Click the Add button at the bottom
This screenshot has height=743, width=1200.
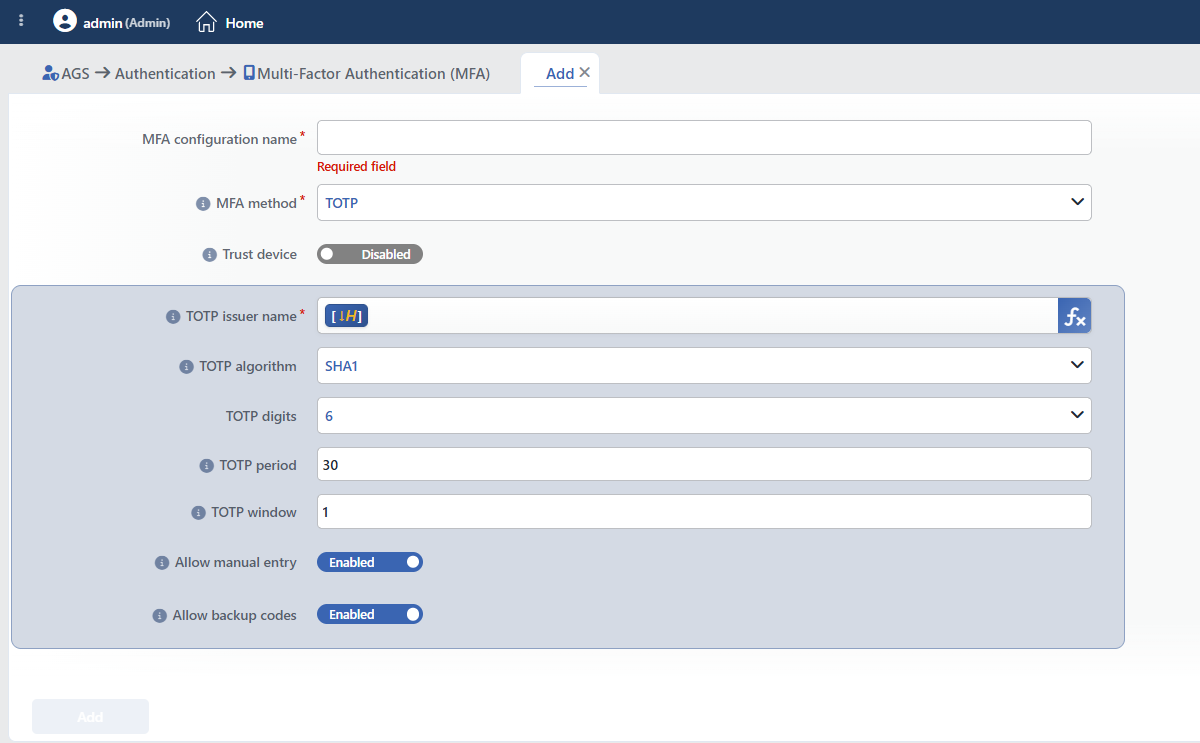tap(90, 717)
